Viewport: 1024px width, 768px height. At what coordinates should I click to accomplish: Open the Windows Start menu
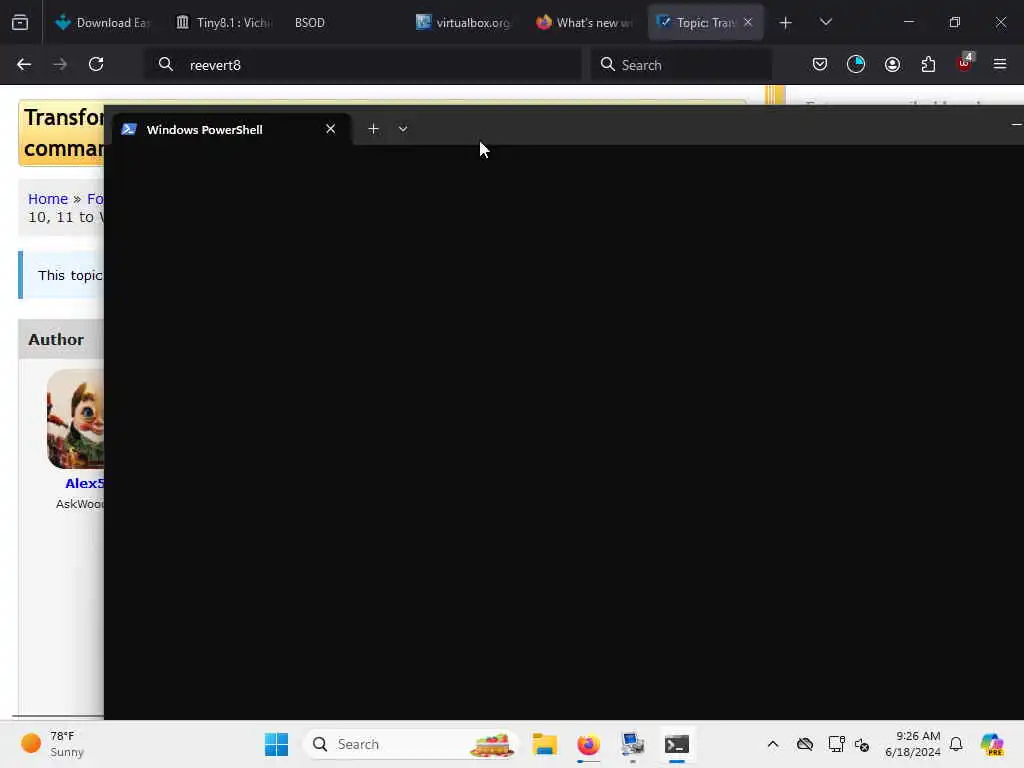[x=276, y=744]
